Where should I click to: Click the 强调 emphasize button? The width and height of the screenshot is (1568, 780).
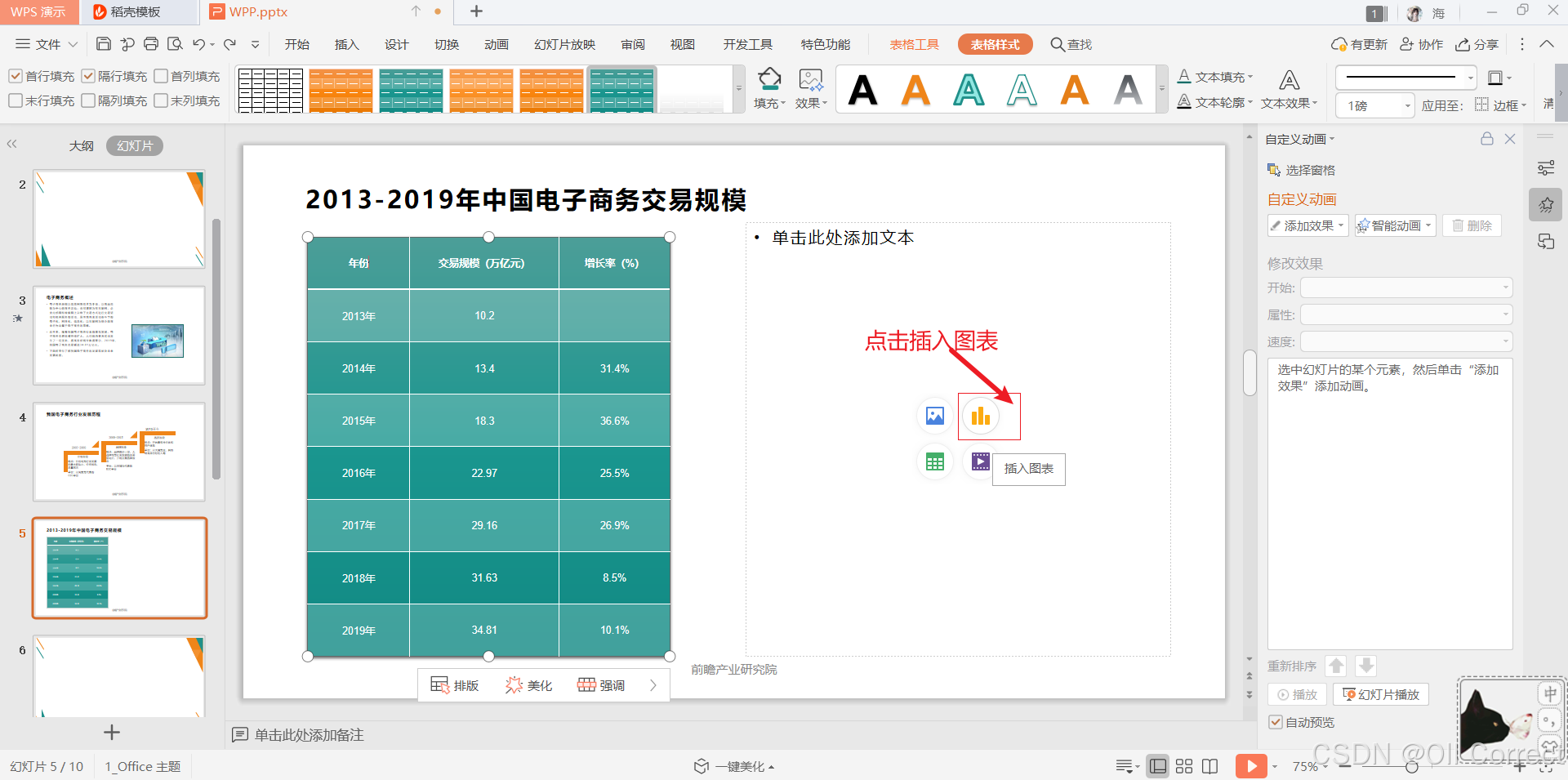pyautogui.click(x=601, y=685)
